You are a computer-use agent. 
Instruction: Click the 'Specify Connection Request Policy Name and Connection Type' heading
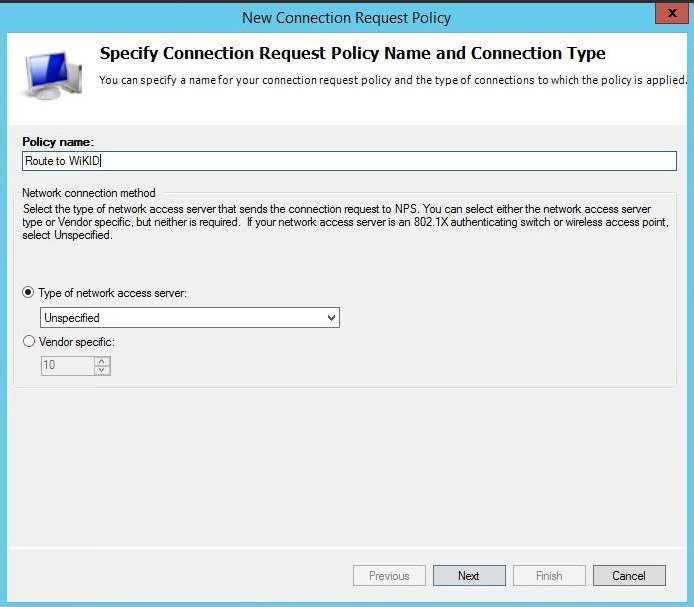[x=352, y=53]
